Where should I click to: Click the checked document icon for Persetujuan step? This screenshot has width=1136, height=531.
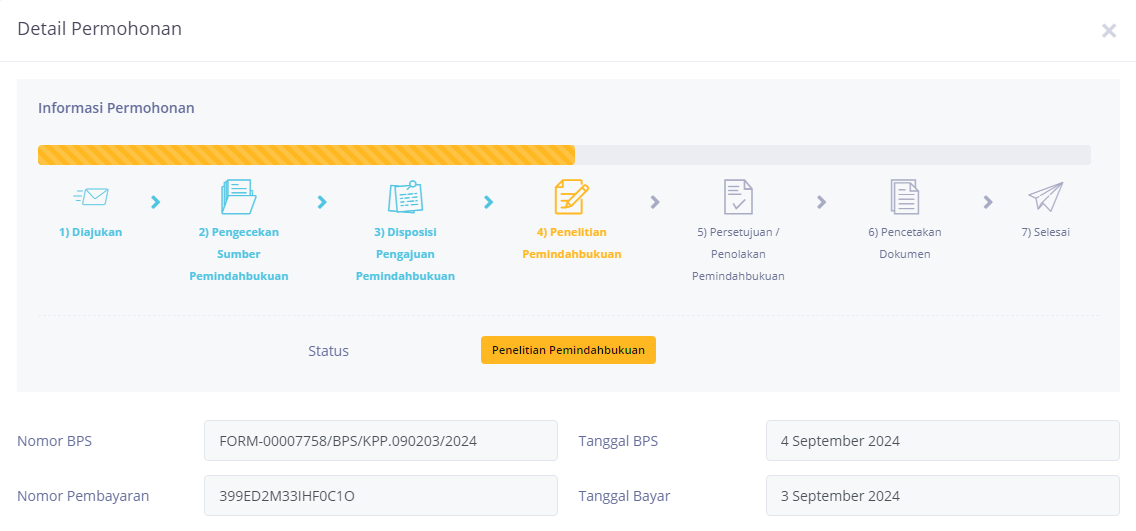pos(738,196)
